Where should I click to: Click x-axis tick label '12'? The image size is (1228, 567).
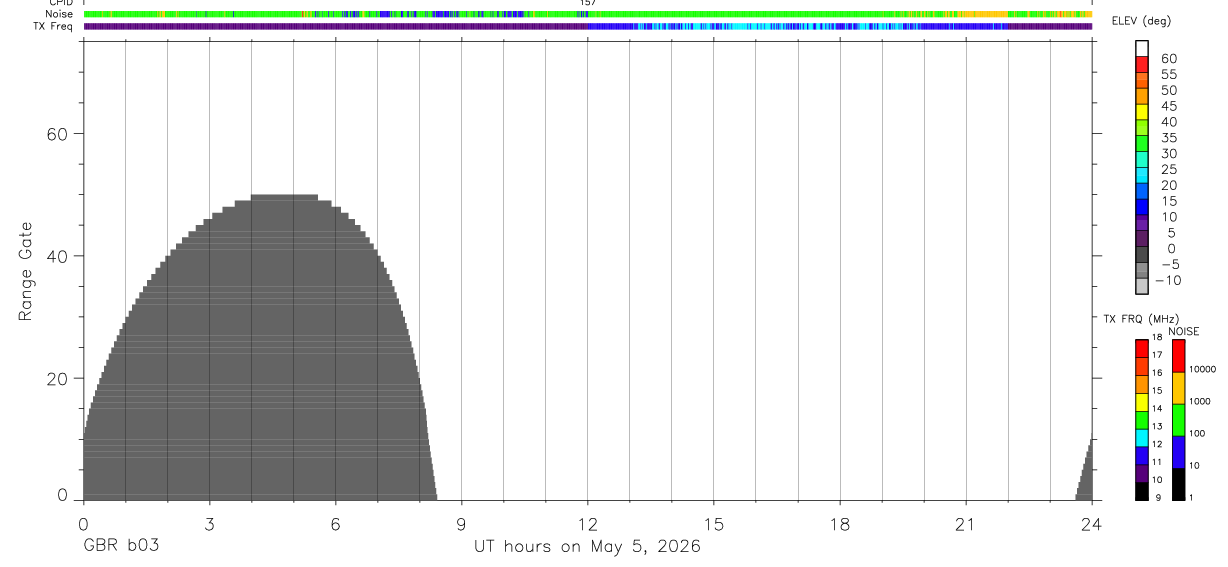point(588,524)
